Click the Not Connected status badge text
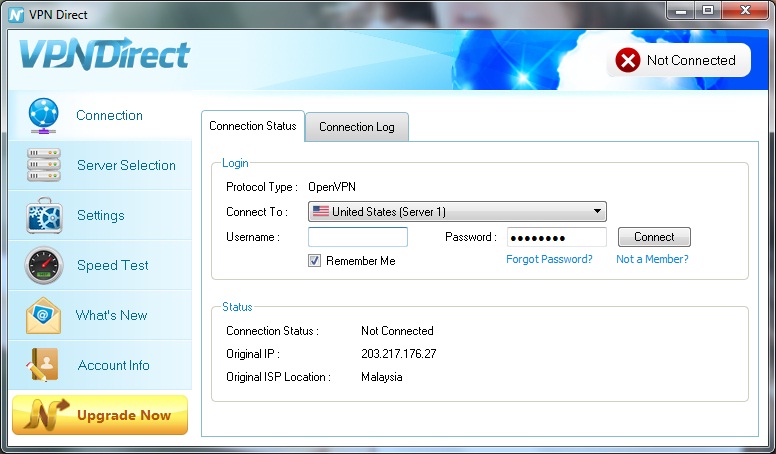The width and height of the screenshot is (776, 454). 691,60
